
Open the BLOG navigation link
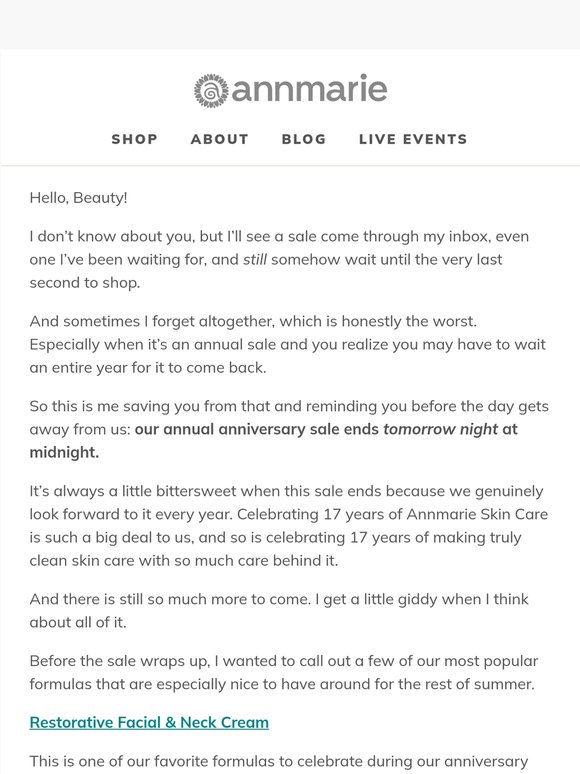tap(304, 139)
